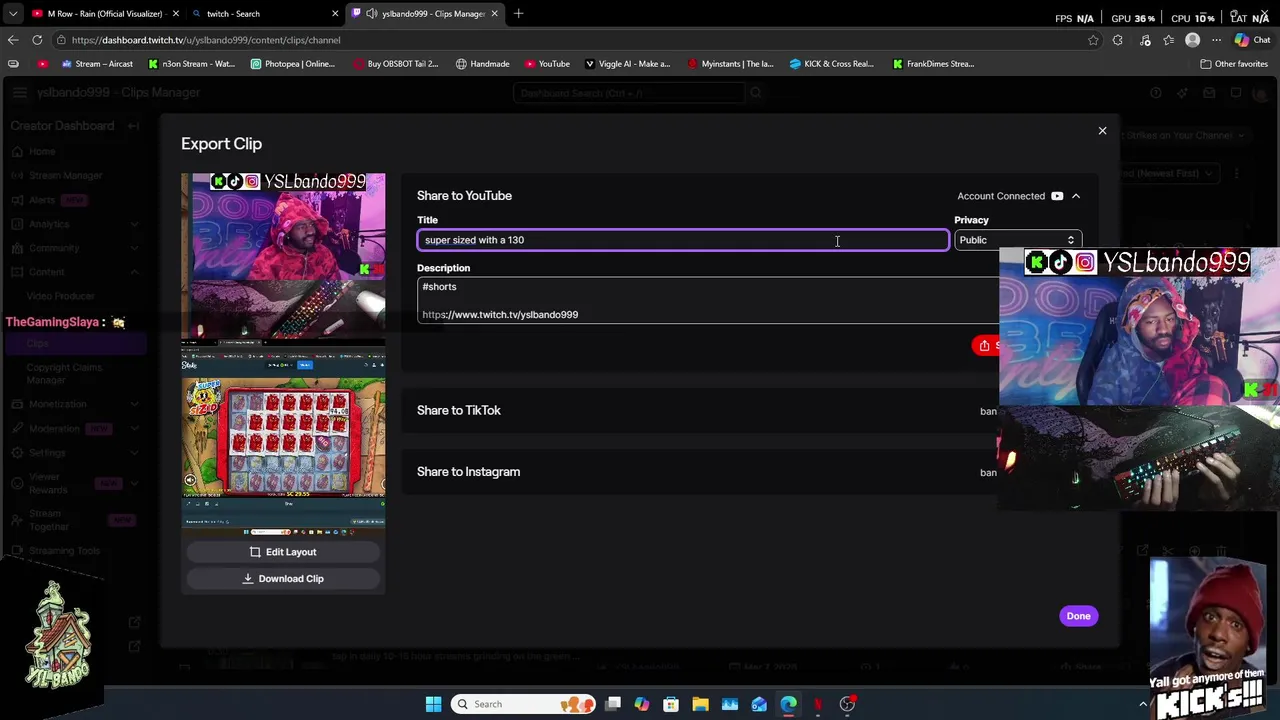Open the KICK & Cross Real bookmark

click(x=832, y=64)
